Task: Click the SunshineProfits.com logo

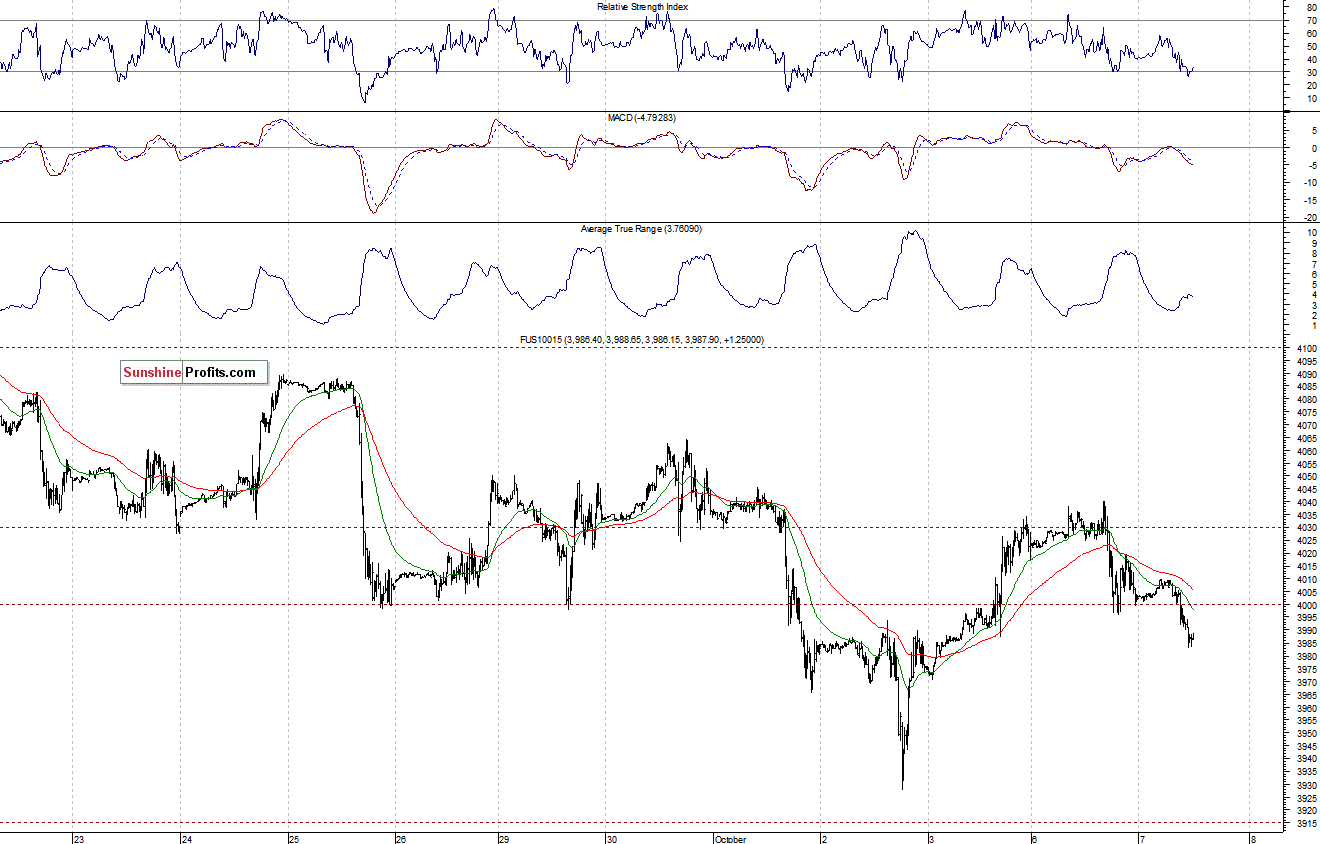Action: (194, 373)
